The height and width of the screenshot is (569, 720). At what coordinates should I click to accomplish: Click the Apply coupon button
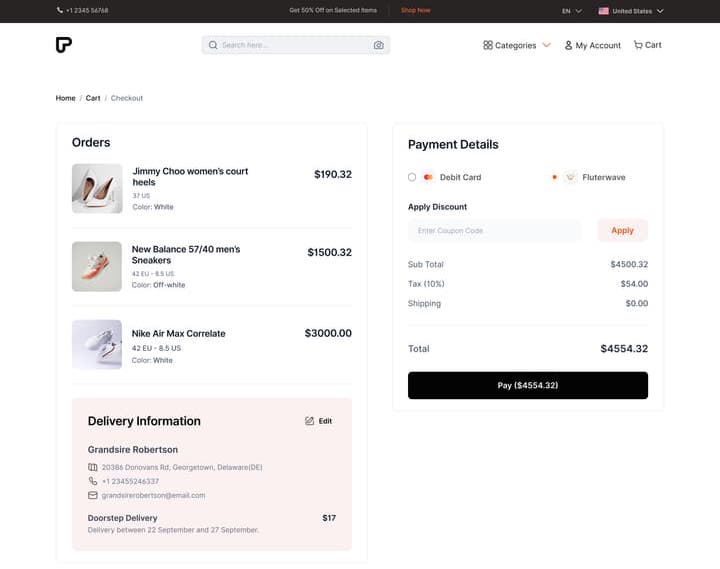(622, 231)
